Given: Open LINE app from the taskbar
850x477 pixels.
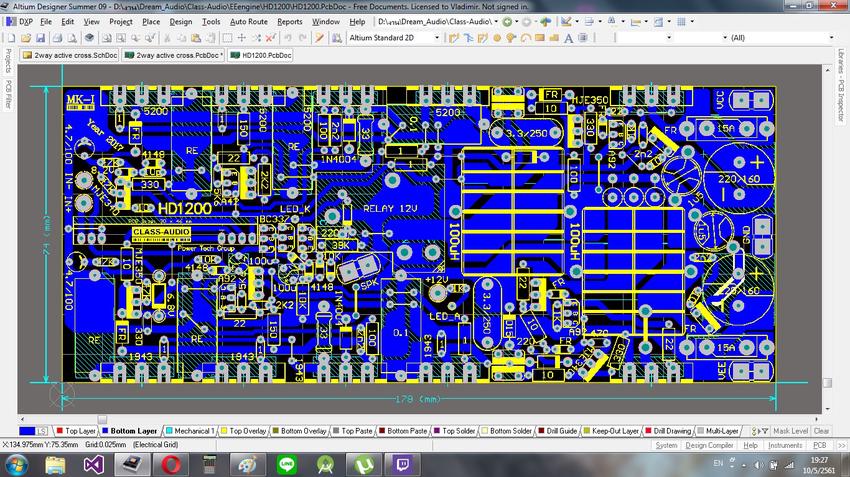Looking at the screenshot, I should tap(286, 465).
